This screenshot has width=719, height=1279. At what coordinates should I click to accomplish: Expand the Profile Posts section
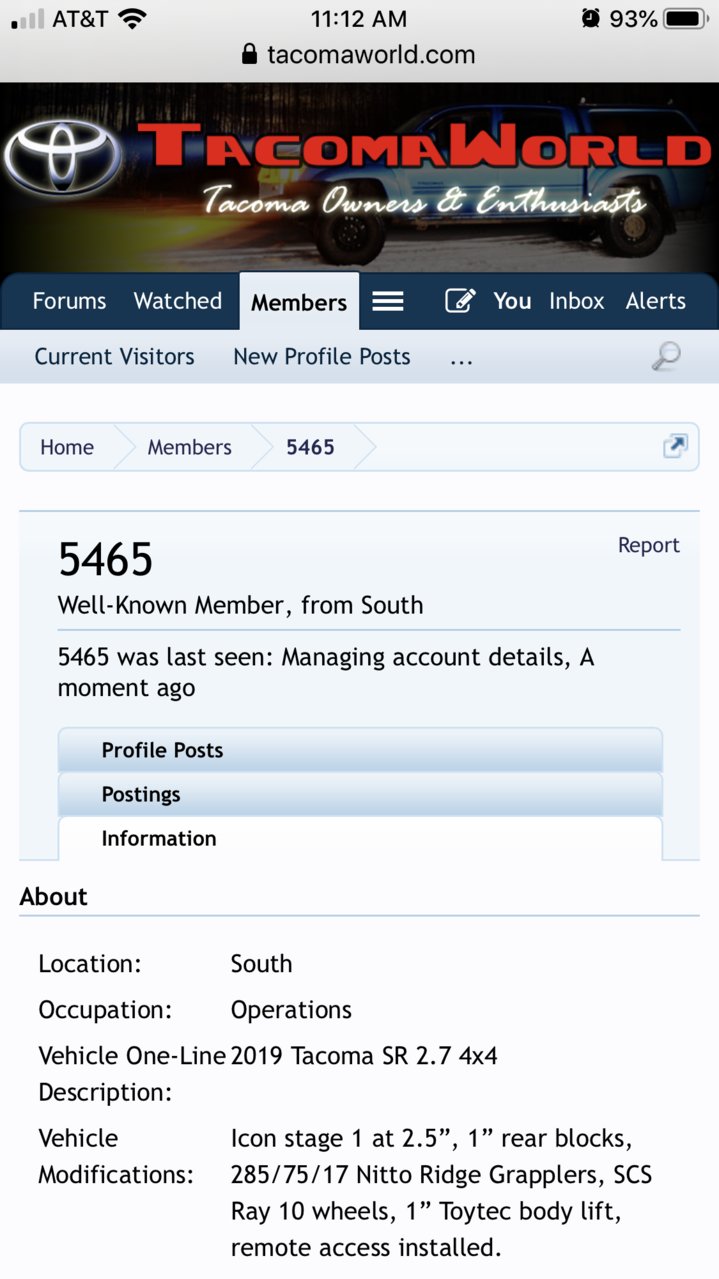[x=360, y=750]
